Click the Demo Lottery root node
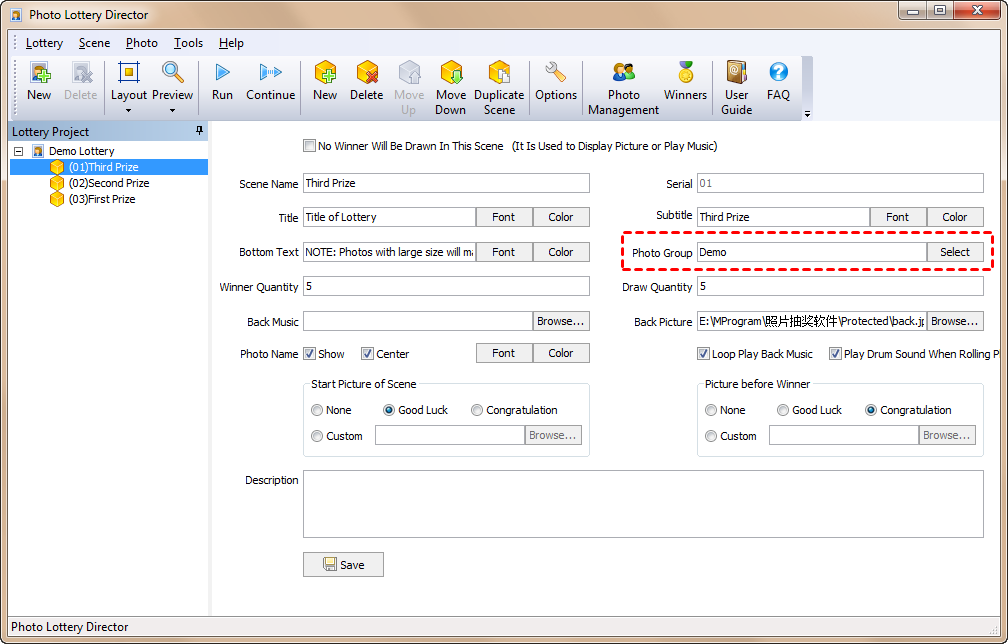Viewport: 1008px width, 644px height. tap(82, 151)
